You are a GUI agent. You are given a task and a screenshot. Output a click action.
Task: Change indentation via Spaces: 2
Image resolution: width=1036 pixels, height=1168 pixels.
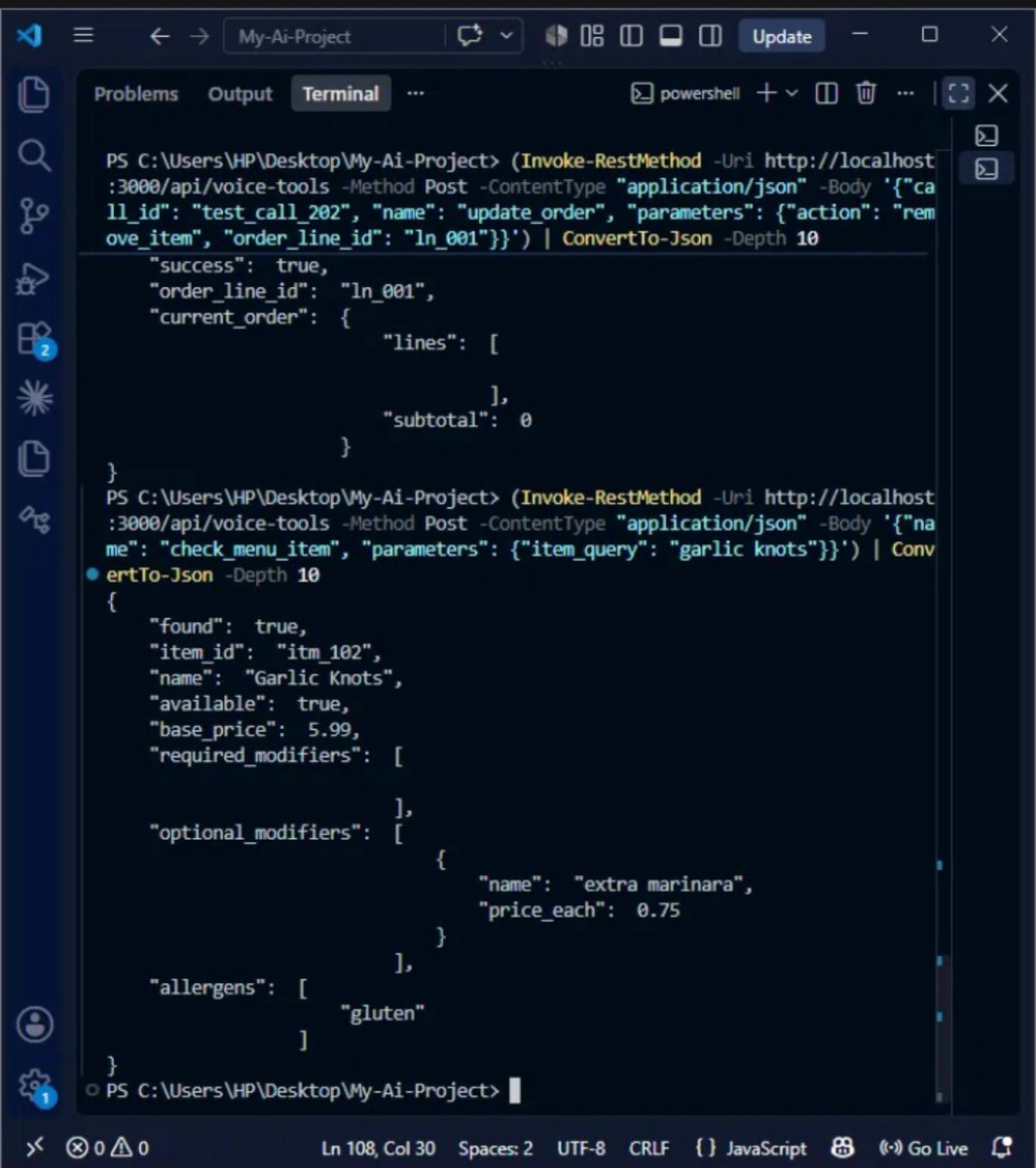pyautogui.click(x=496, y=1148)
